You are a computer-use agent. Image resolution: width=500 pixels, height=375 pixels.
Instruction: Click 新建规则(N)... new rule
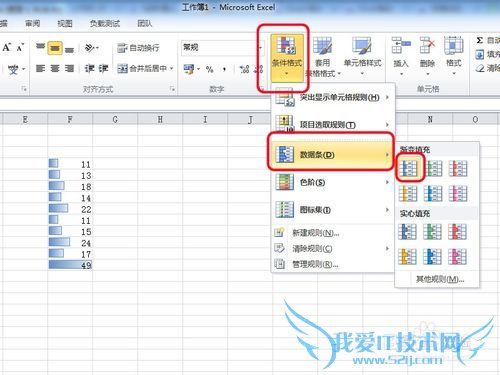332,233
